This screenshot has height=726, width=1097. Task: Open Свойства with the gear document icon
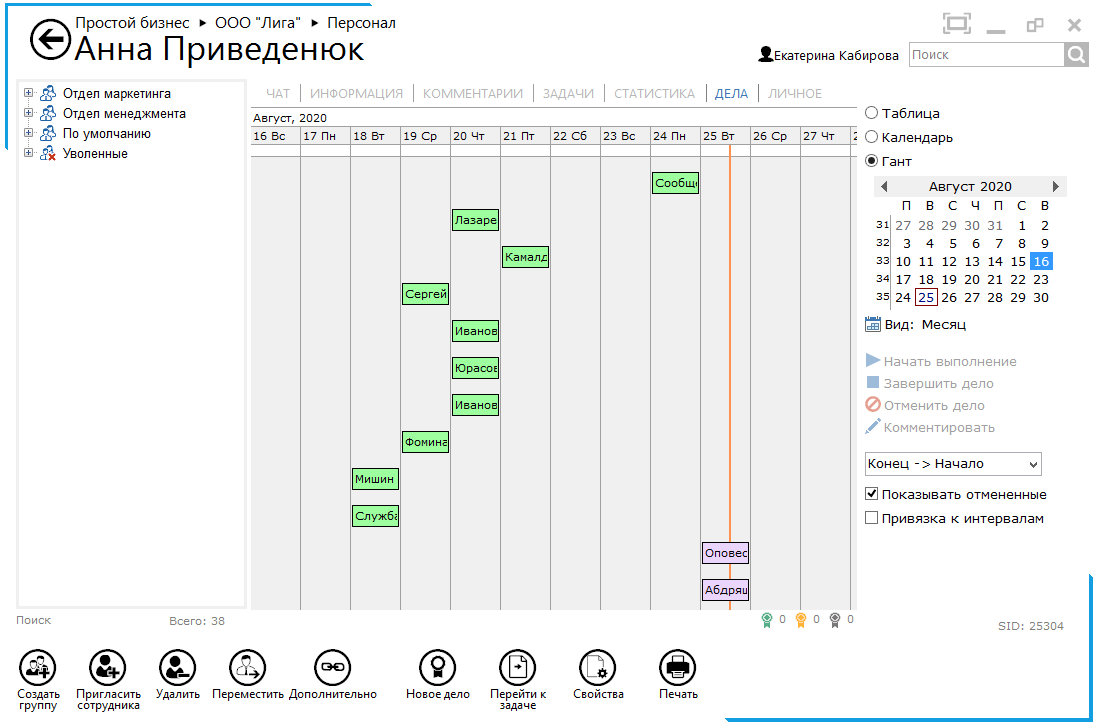[598, 667]
